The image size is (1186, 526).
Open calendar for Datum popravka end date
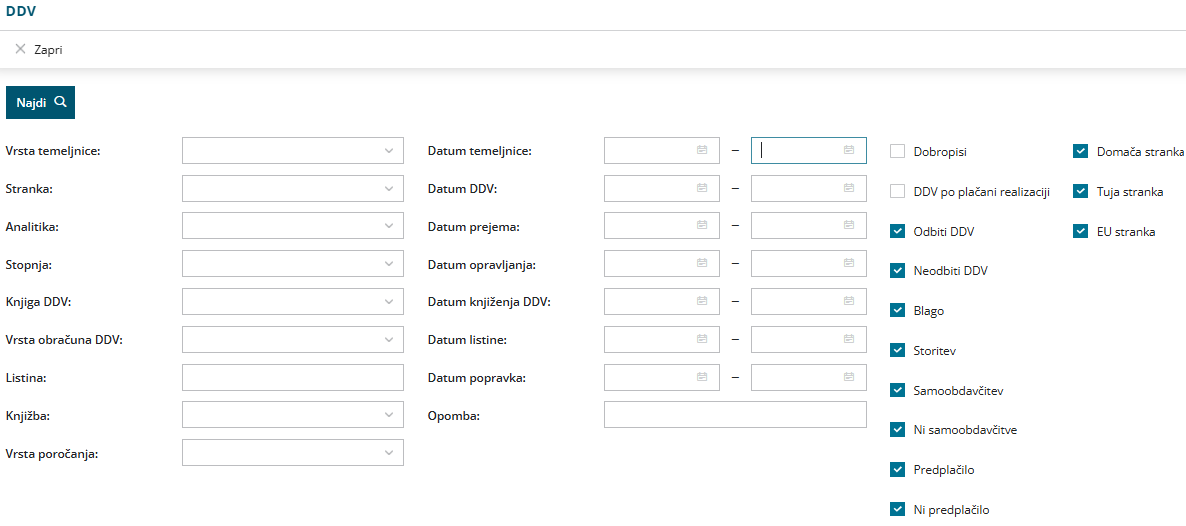(x=849, y=377)
